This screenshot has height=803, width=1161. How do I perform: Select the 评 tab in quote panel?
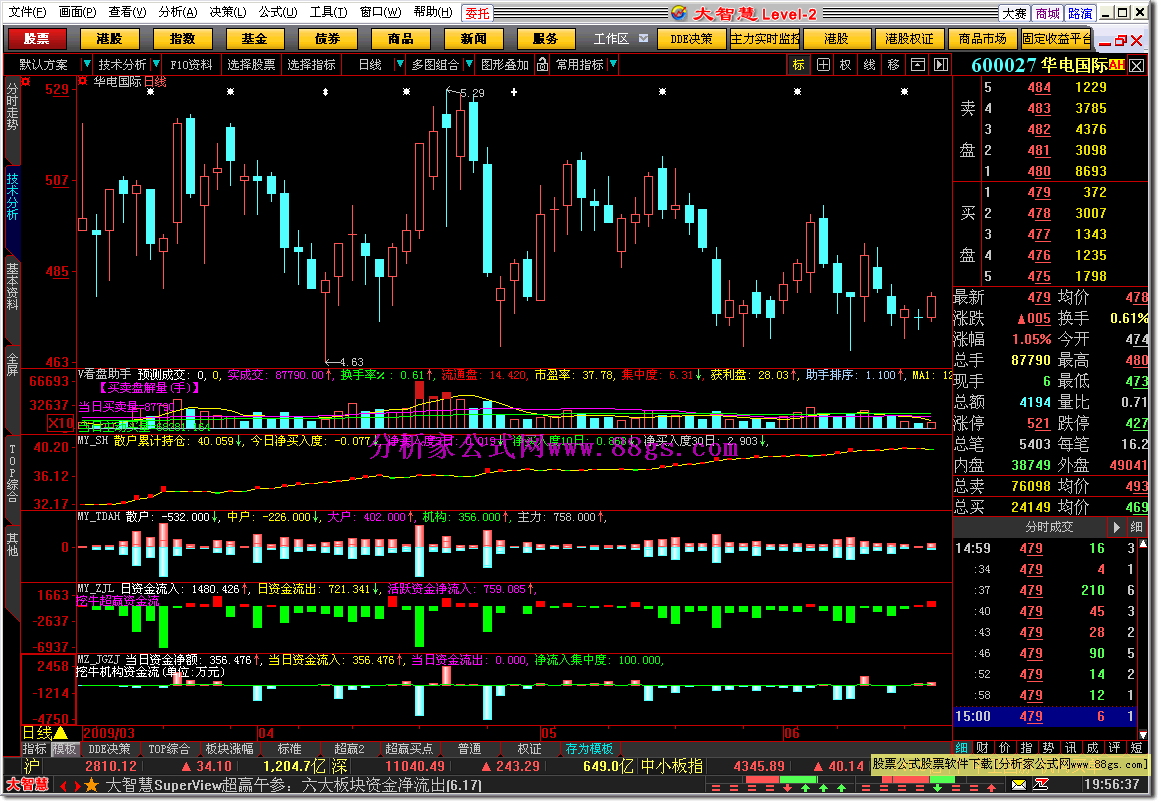tap(1114, 747)
